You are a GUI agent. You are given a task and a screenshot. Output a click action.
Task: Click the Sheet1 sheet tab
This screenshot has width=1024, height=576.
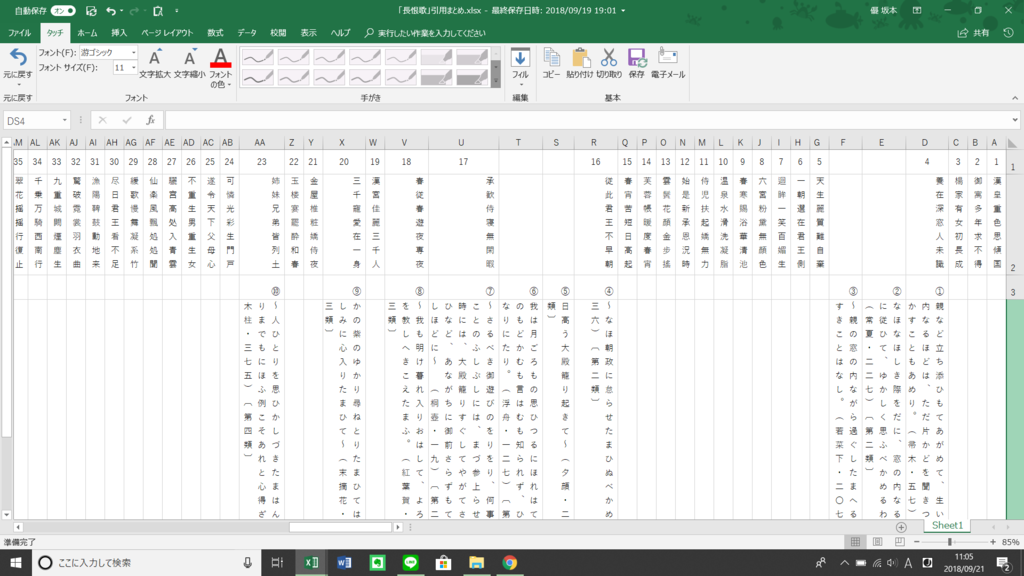pos(947,526)
